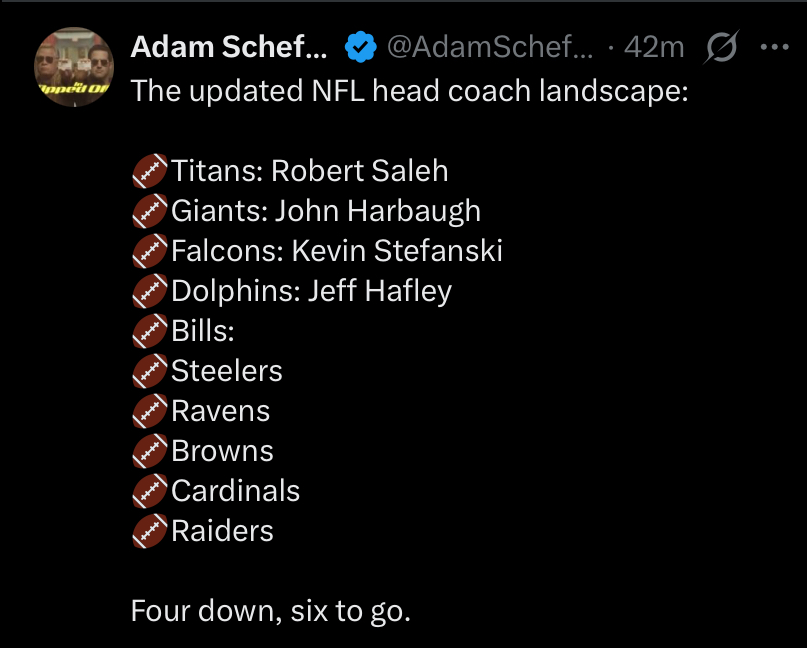Click the football emoji beside Ravens
Viewport: 807px width, 648px height.
coord(149,411)
